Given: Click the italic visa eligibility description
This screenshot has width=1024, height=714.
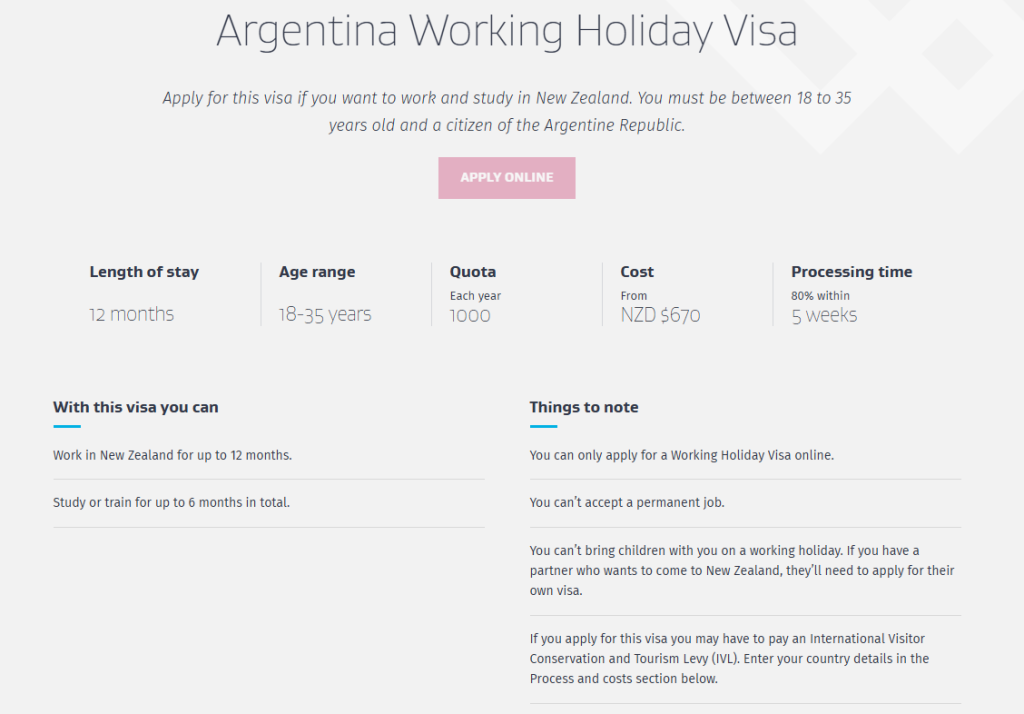Looking at the screenshot, I should [506, 112].
